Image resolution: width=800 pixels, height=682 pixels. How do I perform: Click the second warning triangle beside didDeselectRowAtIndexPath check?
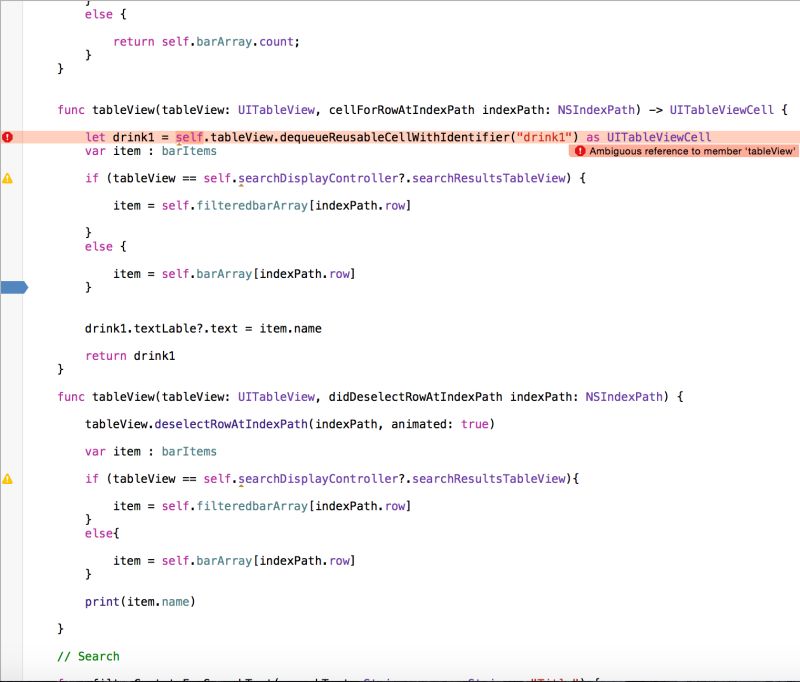[x=8, y=478]
